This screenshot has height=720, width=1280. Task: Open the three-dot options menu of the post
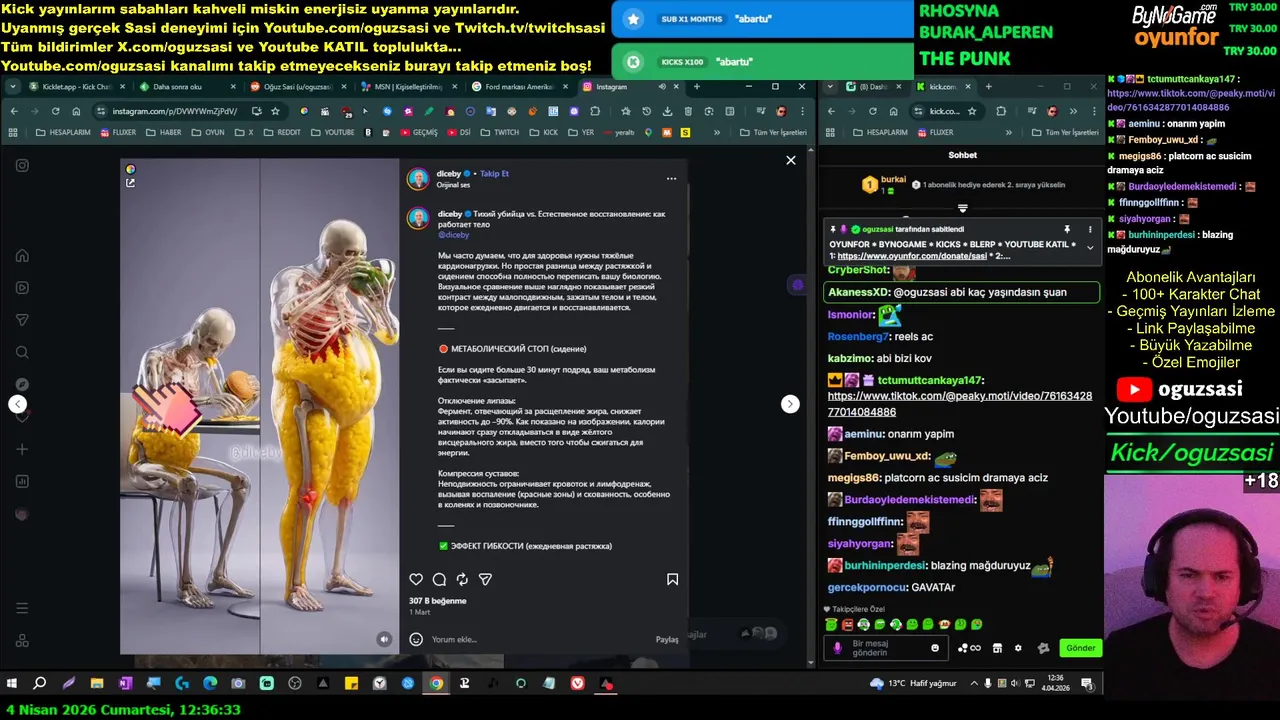[671, 179]
